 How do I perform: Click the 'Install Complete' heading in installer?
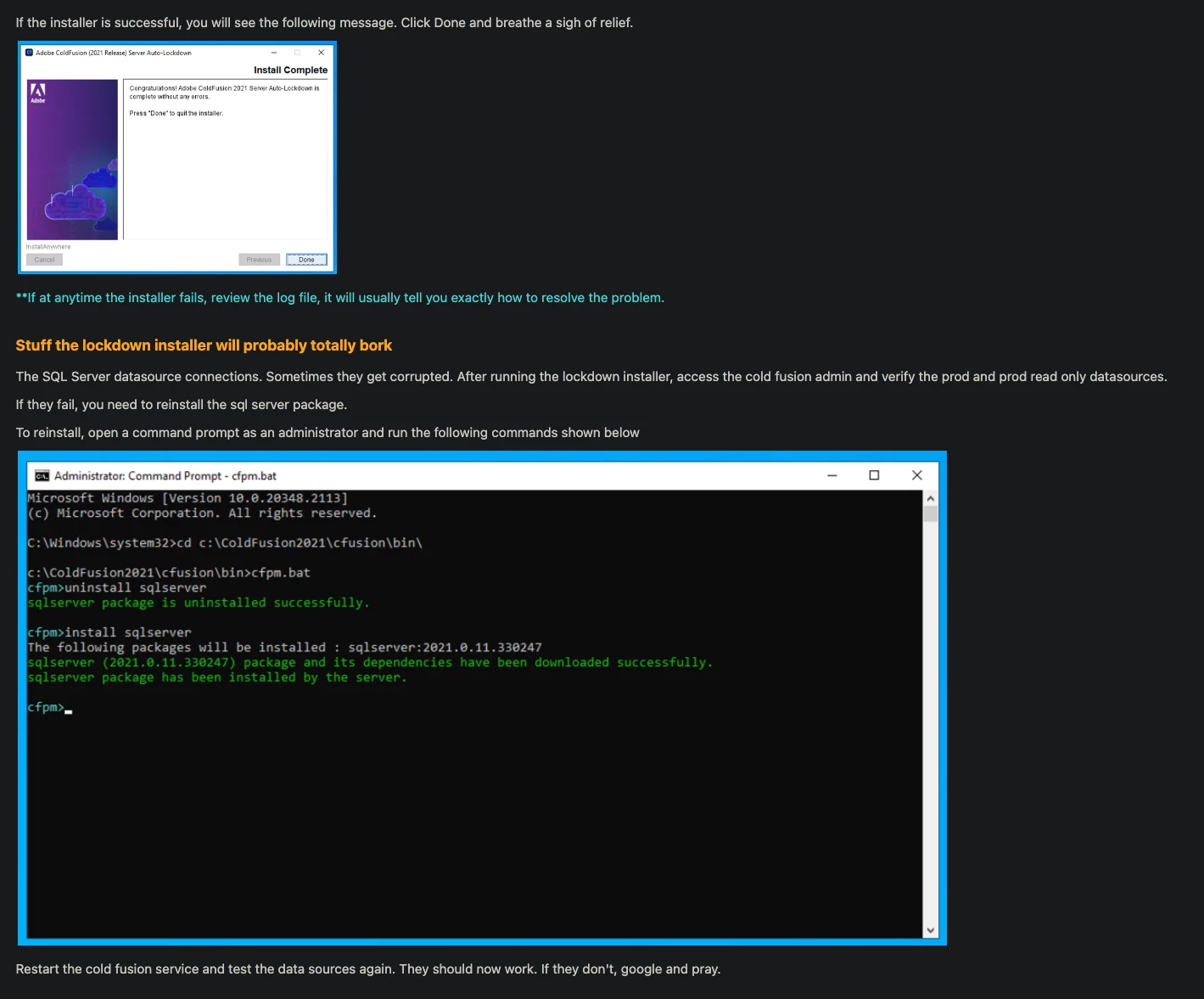(x=290, y=70)
